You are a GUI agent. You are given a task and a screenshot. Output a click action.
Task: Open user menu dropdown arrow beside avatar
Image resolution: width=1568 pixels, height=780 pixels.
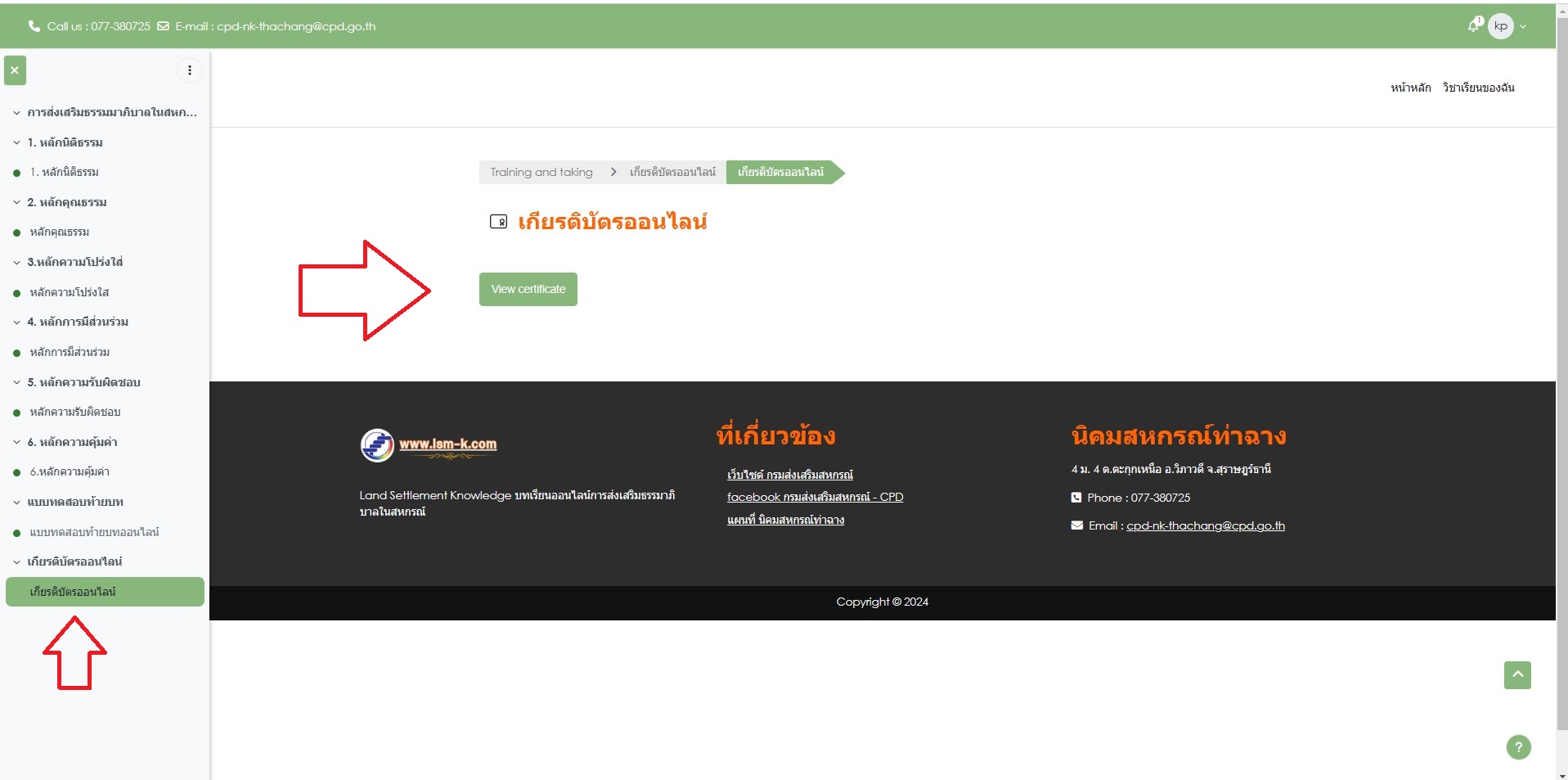point(1523,27)
